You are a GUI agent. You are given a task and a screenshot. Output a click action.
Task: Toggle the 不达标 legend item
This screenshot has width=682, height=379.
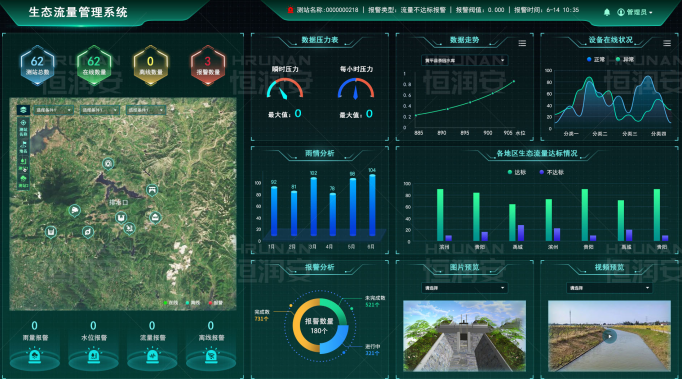[551, 172]
